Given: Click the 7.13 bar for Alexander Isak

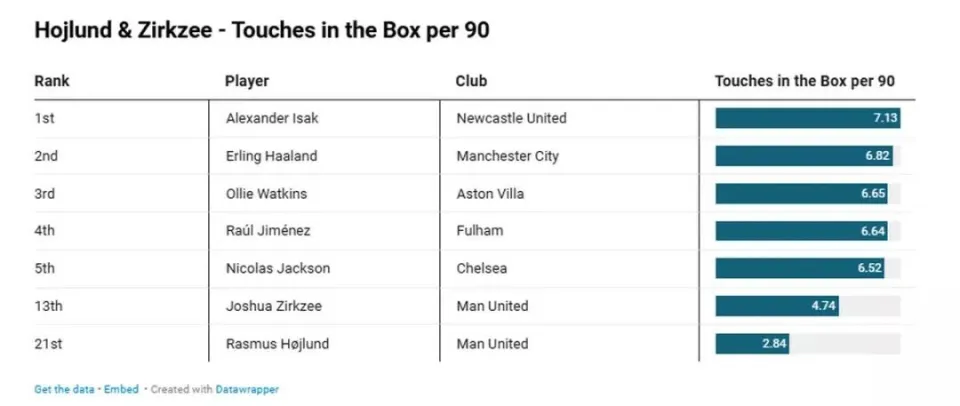Looking at the screenshot, I should [808, 118].
